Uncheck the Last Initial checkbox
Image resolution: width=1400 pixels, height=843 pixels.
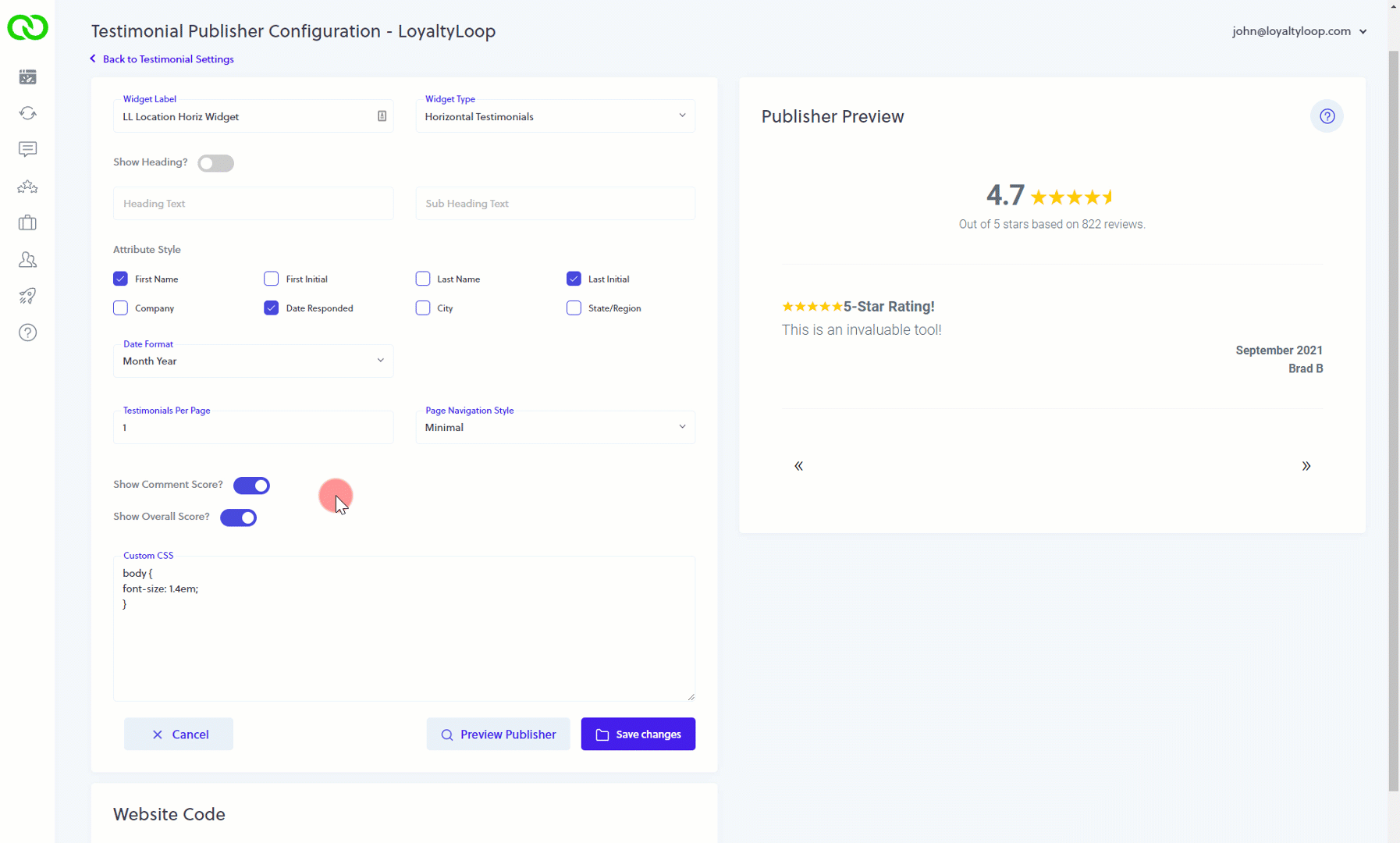tap(574, 279)
